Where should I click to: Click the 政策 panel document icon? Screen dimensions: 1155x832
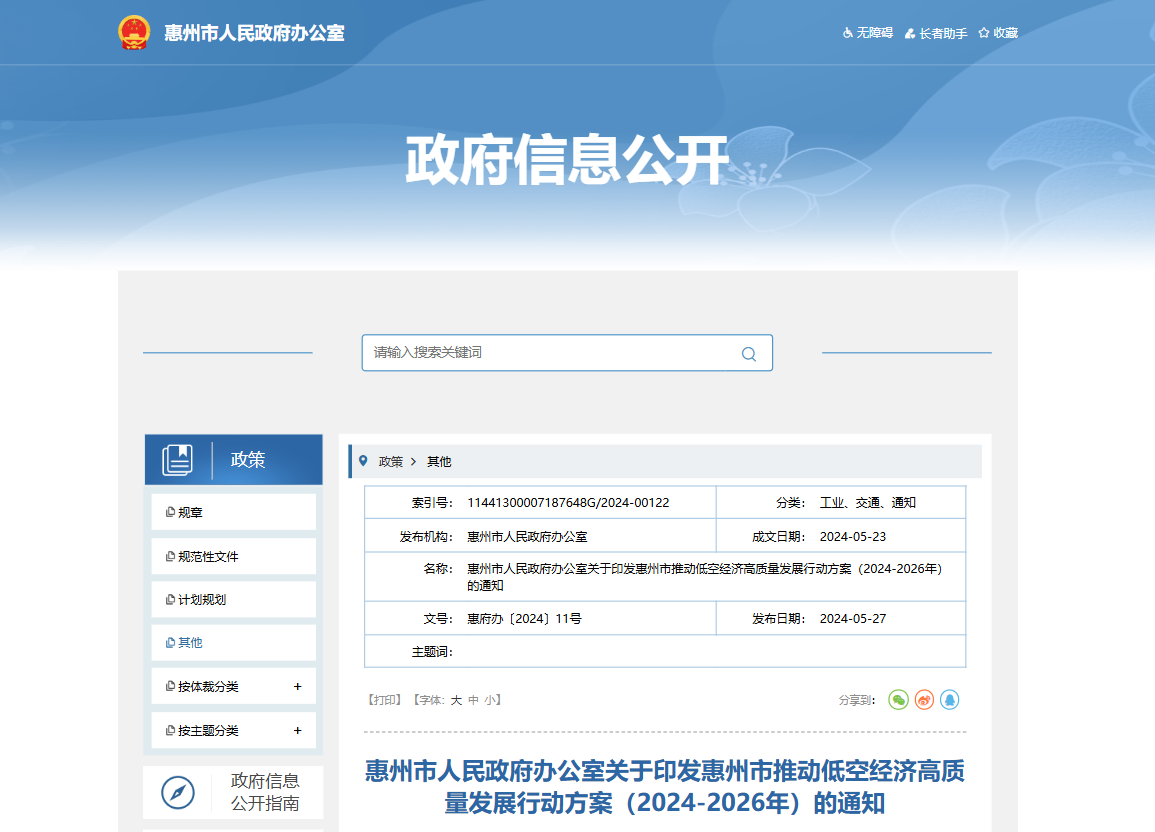coord(180,459)
